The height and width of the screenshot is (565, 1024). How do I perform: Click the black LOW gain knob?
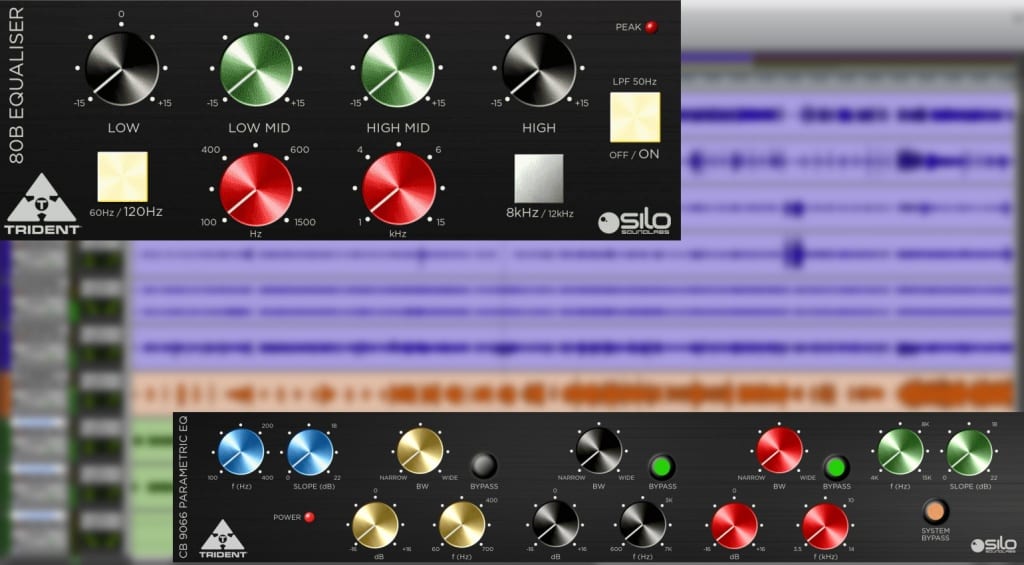pos(122,68)
